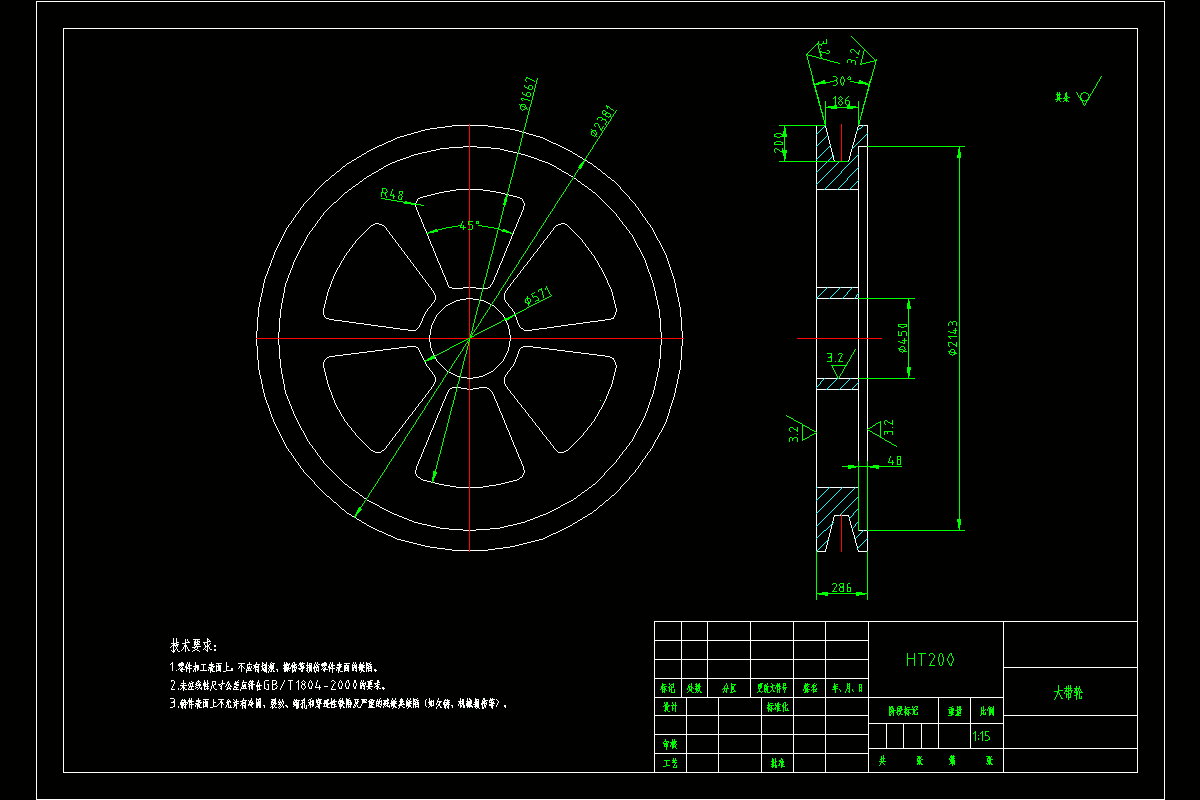The width and height of the screenshot is (1200, 800).
Task: Click the R48 radius label
Action: (392, 194)
